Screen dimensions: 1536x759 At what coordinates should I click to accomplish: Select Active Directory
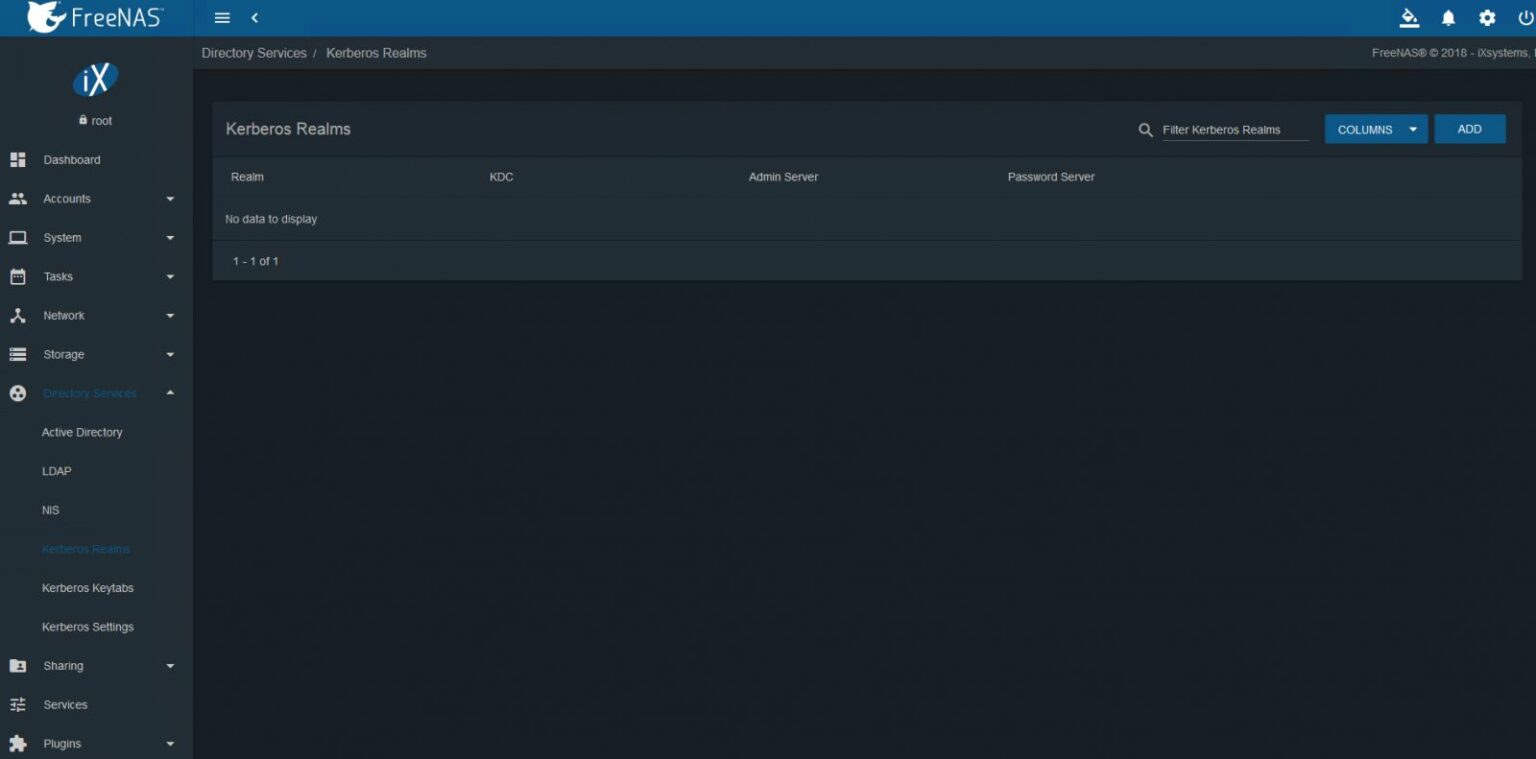point(82,433)
